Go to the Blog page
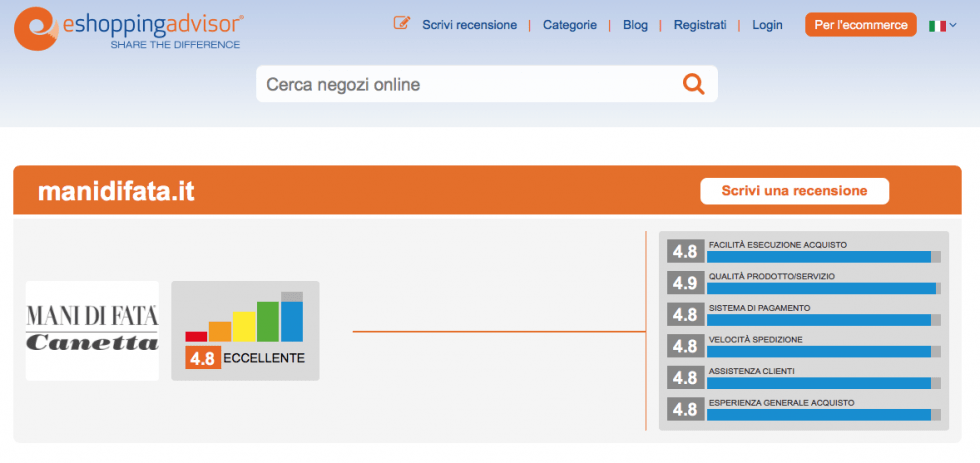 click(635, 25)
